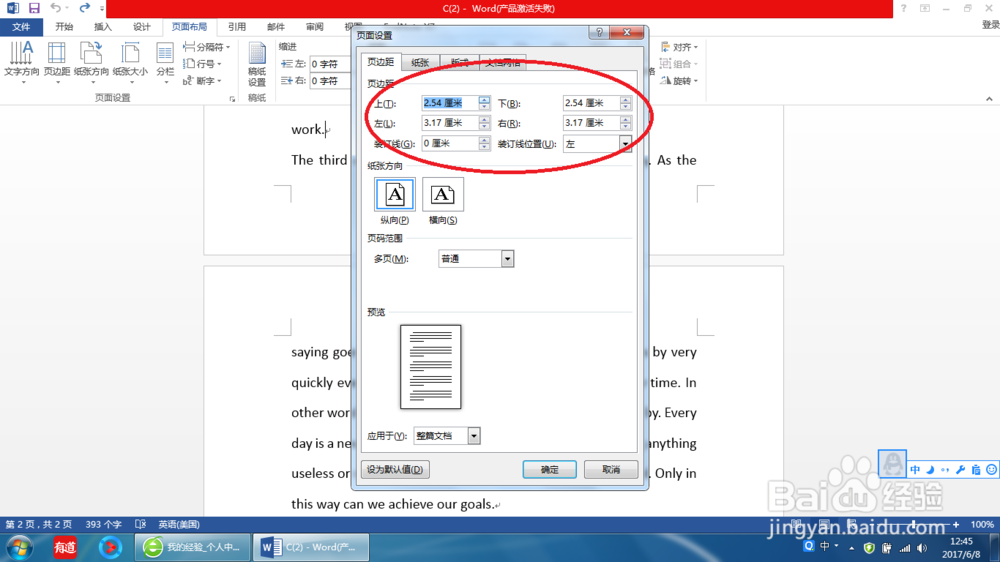The width and height of the screenshot is (1000, 562).
Task: Click page count in status bar
Action: tap(39, 524)
